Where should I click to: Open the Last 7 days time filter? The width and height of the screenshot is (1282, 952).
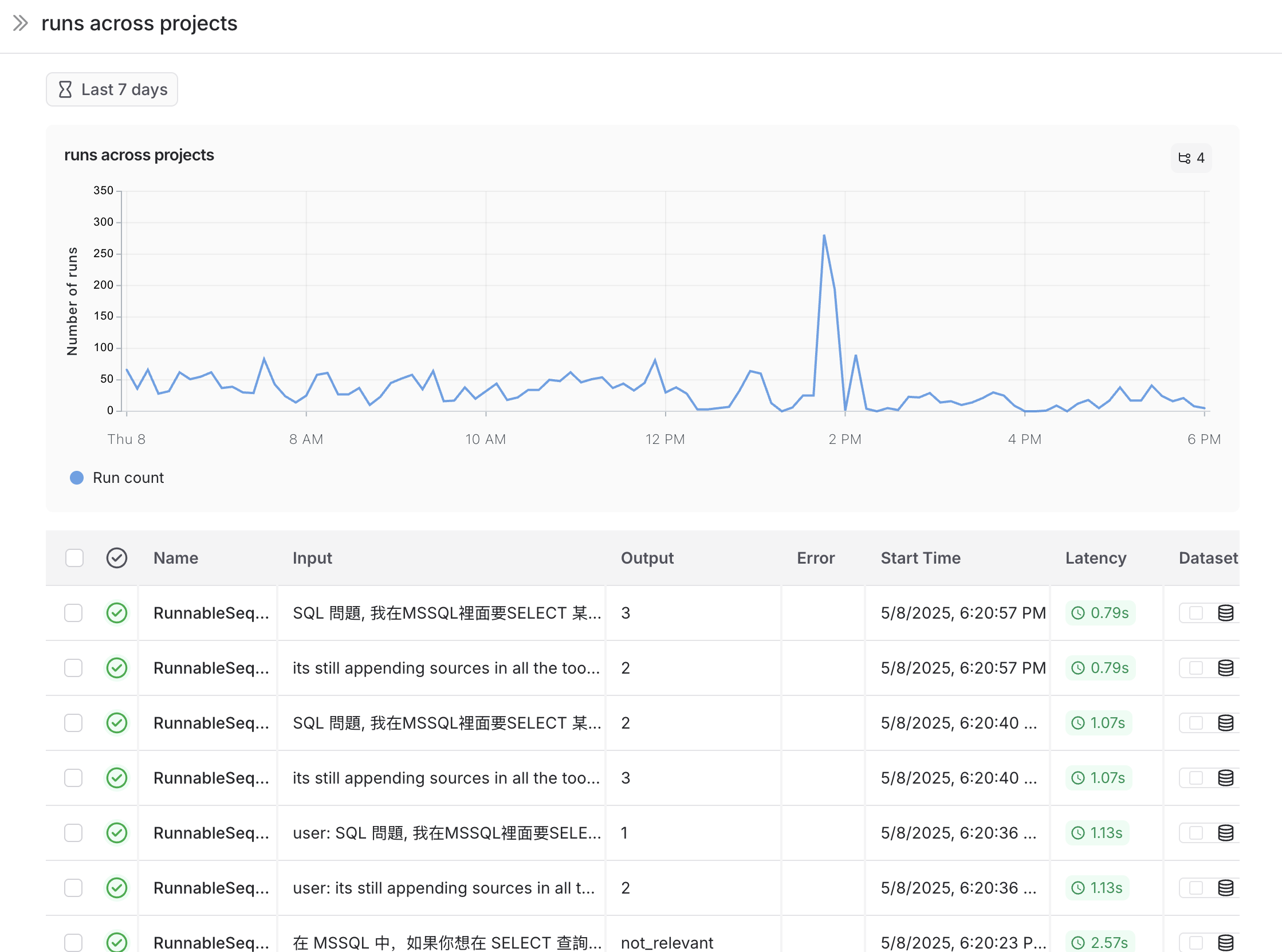(x=112, y=89)
